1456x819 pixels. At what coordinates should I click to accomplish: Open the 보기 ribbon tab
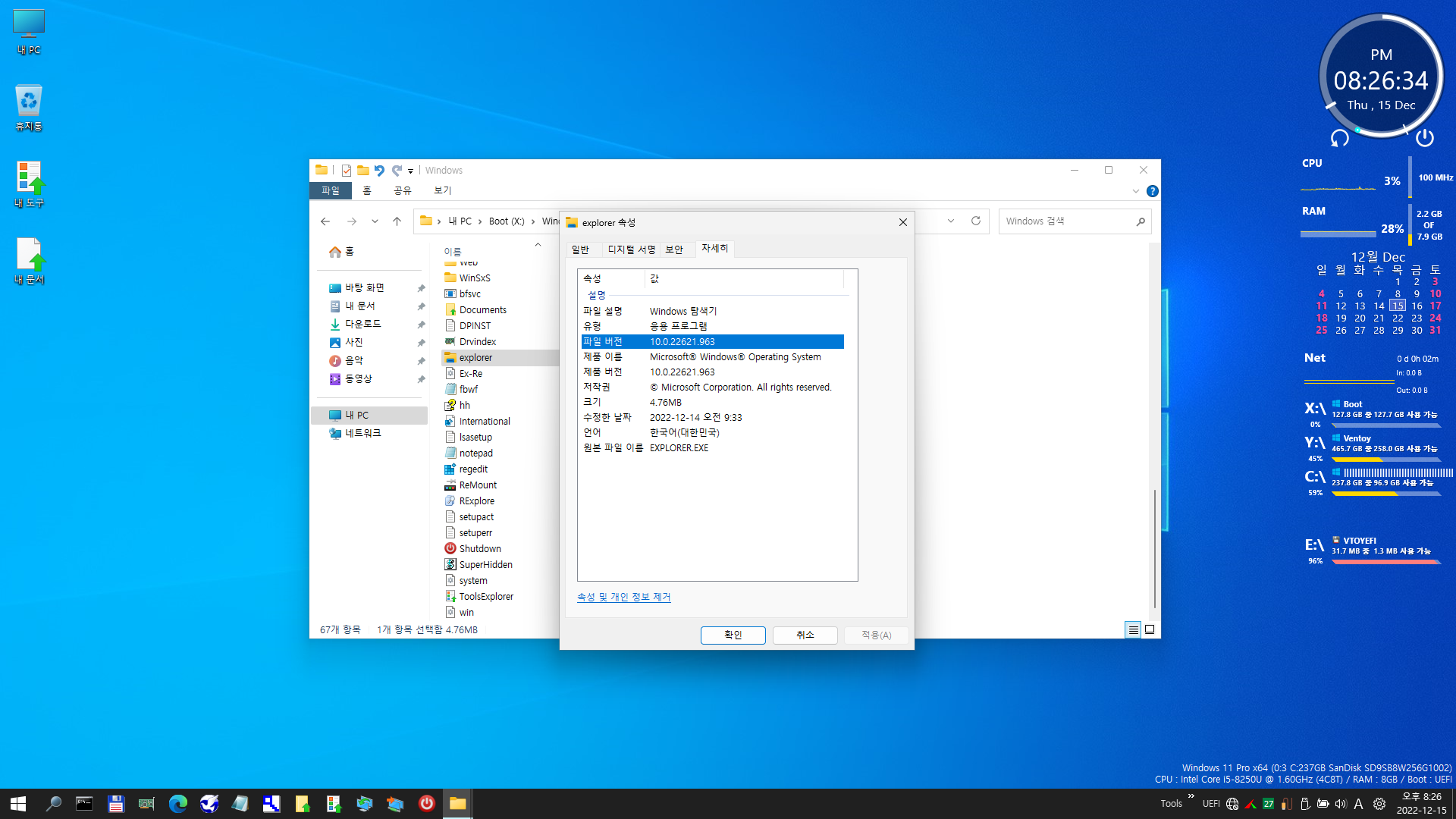click(443, 190)
